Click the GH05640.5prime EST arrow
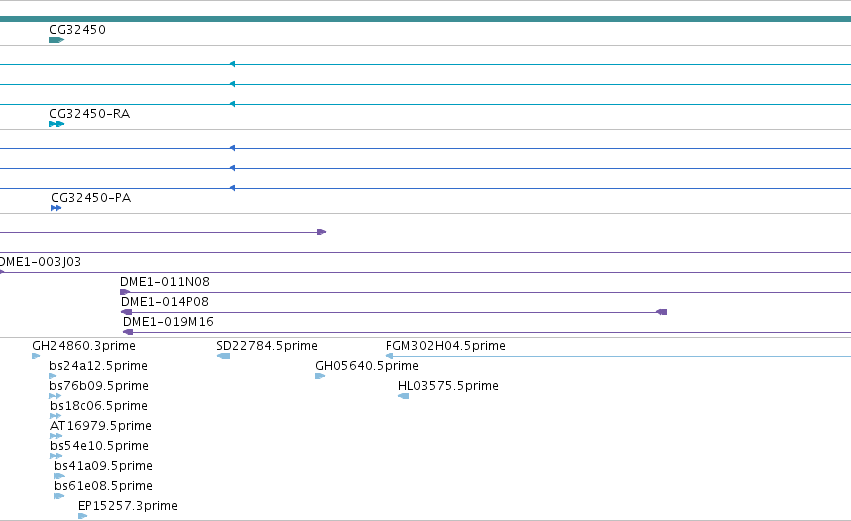The height and width of the screenshot is (521, 851). click(x=320, y=376)
